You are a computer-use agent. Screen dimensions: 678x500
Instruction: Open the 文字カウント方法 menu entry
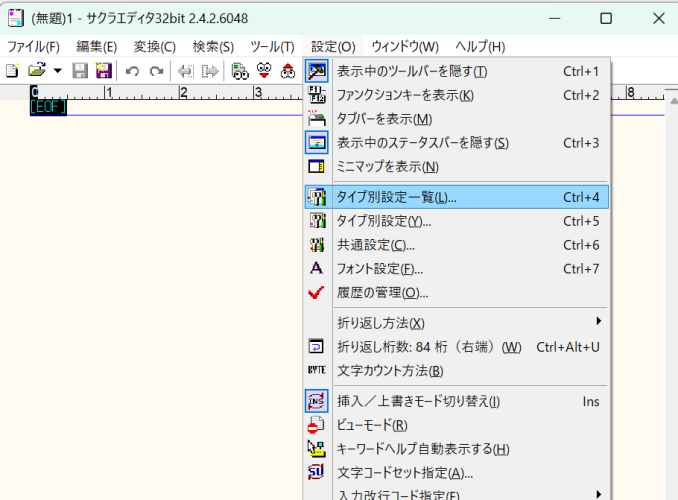coord(457,371)
